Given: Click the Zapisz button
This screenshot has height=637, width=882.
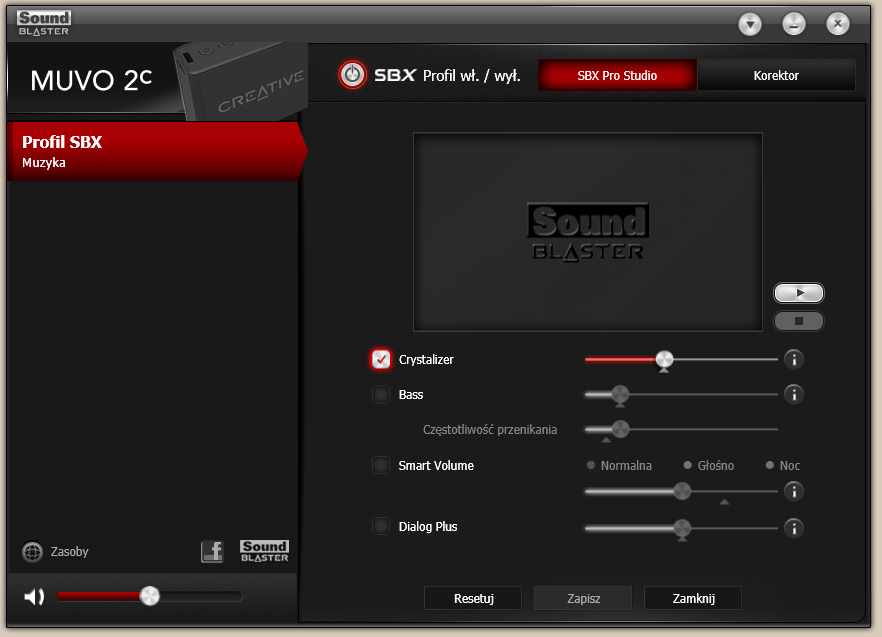Looking at the screenshot, I should click(583, 598).
